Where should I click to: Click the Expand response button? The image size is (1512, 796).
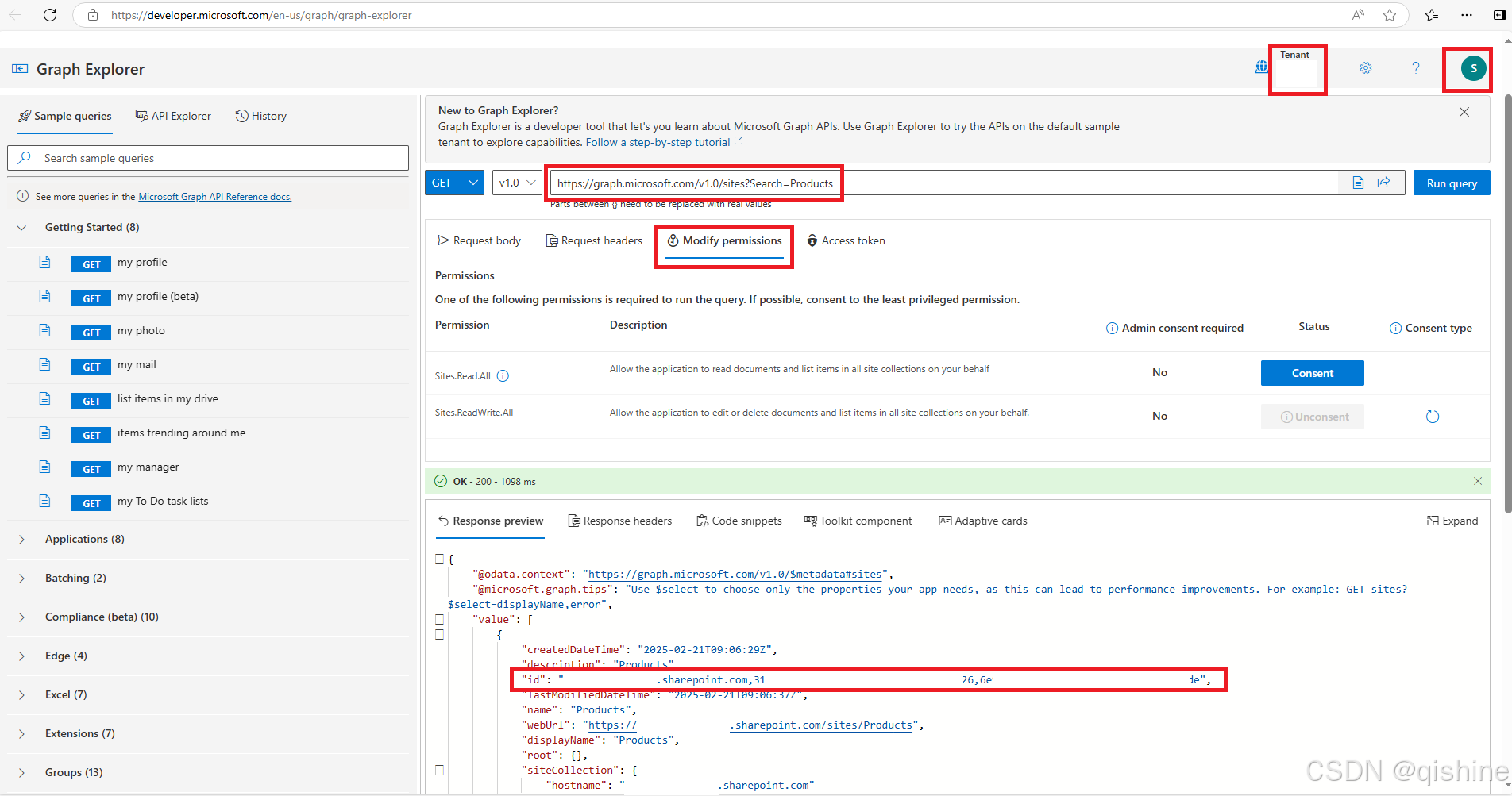click(1452, 521)
